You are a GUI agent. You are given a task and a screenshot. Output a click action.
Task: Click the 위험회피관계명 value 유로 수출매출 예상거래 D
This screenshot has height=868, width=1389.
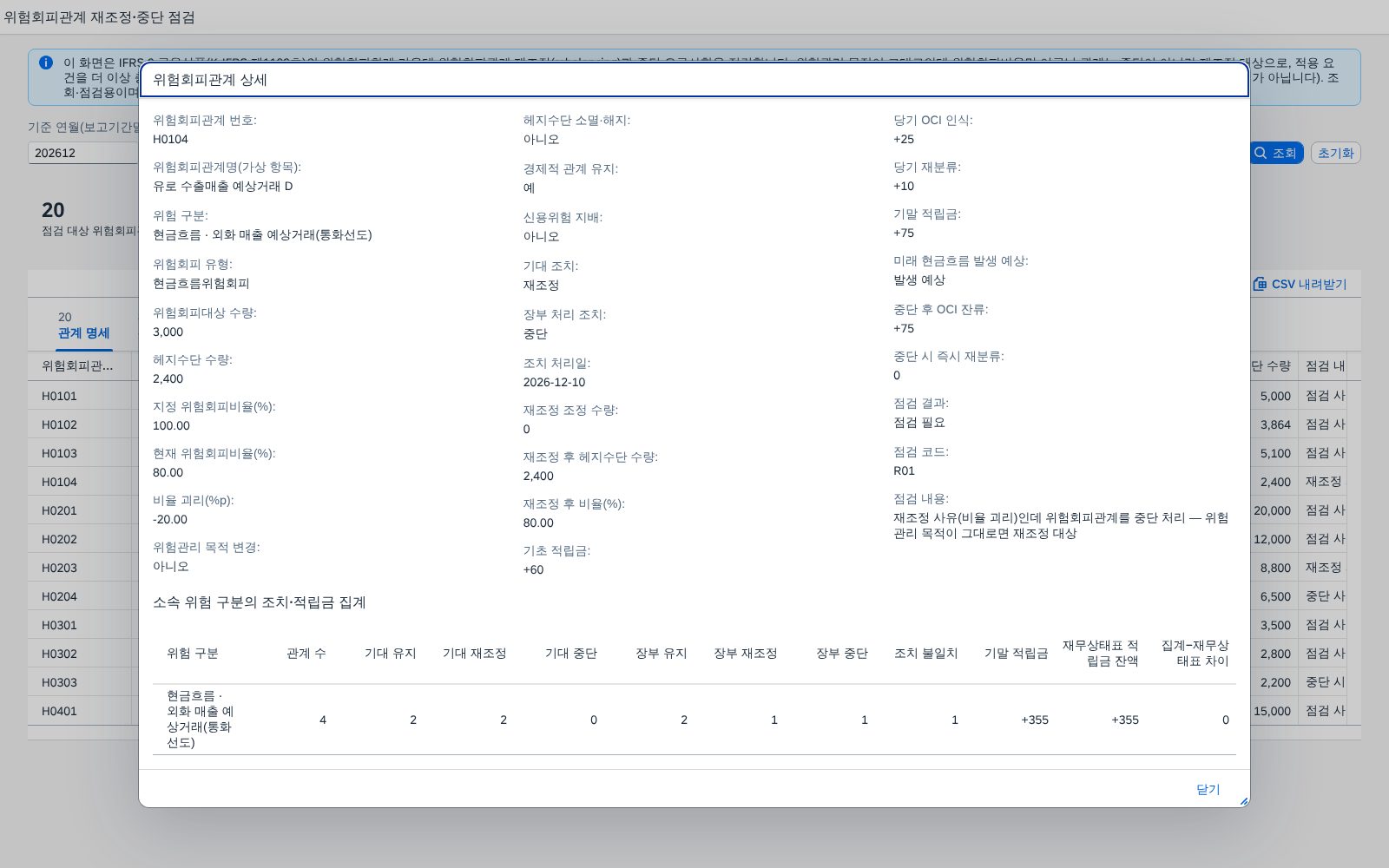[x=223, y=187]
